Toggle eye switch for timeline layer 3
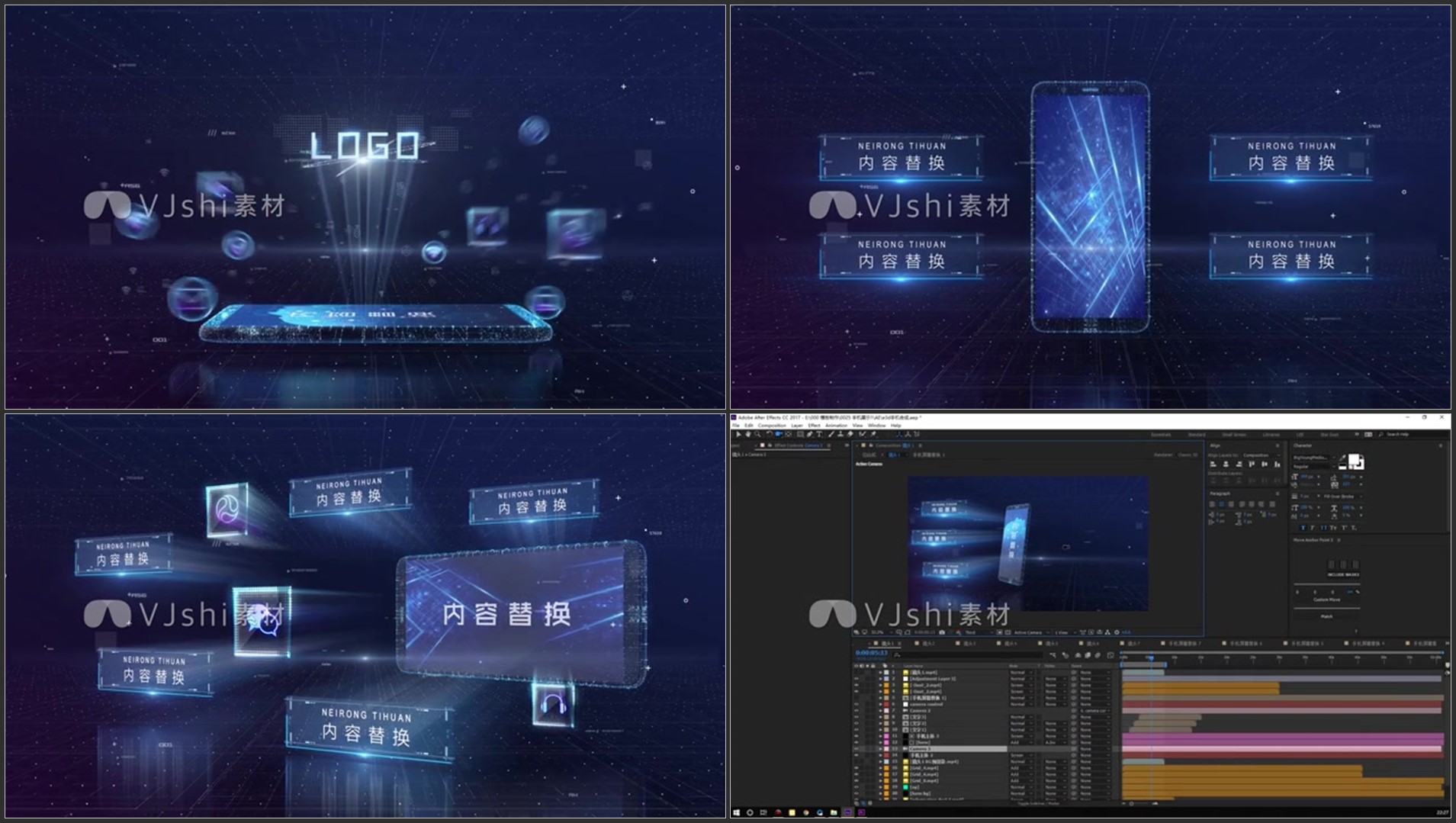The height and width of the screenshot is (823, 1456). tap(857, 685)
